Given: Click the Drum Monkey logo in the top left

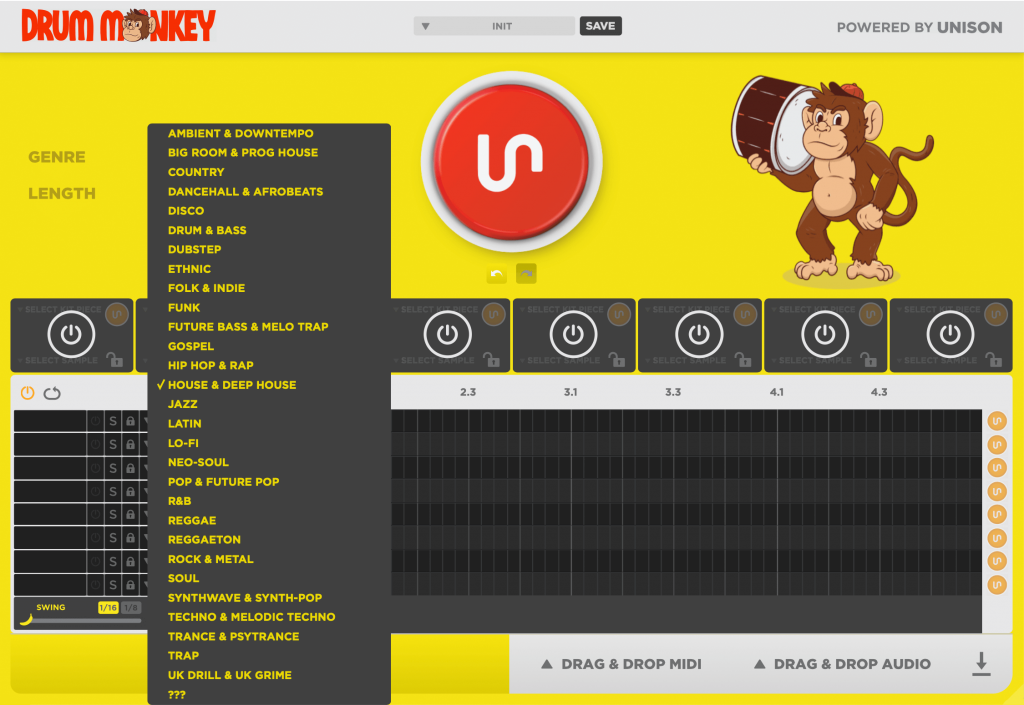Looking at the screenshot, I should [x=110, y=24].
